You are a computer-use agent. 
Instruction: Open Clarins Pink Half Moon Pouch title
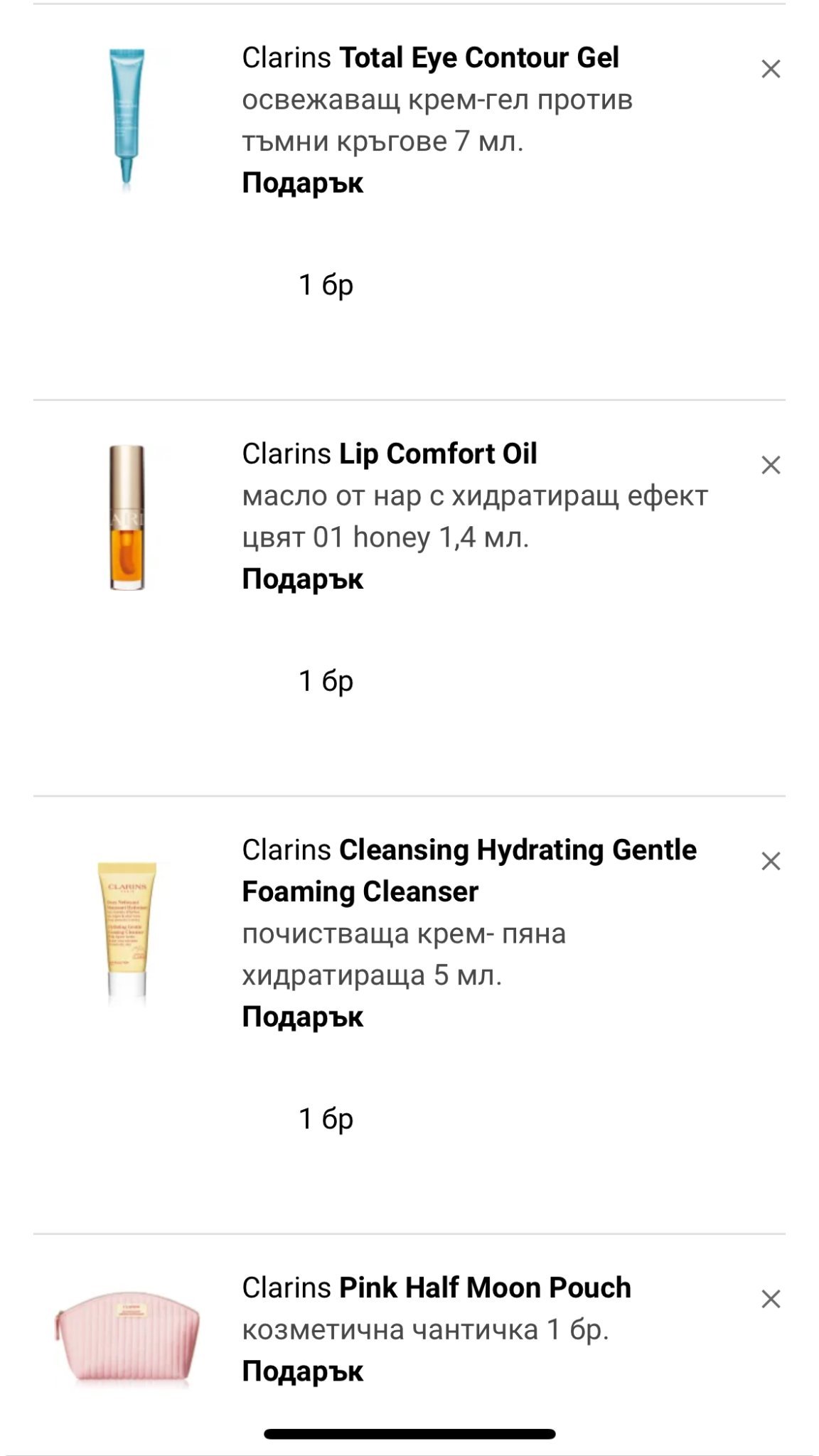[436, 1288]
